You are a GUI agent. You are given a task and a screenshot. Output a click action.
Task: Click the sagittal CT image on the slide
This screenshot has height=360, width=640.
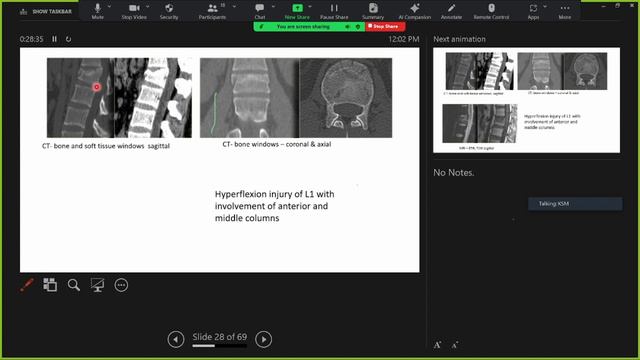click(119, 98)
